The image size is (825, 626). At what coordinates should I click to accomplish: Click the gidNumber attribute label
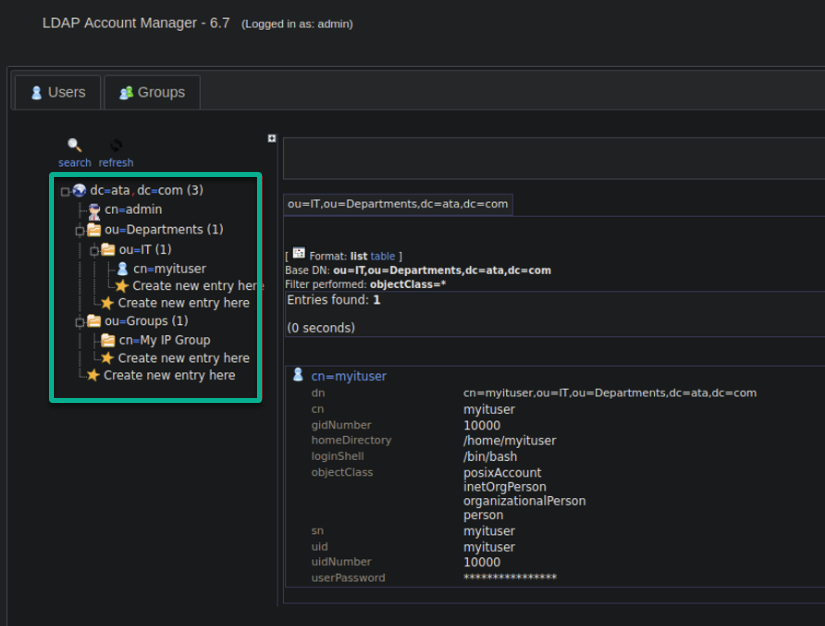(341, 425)
